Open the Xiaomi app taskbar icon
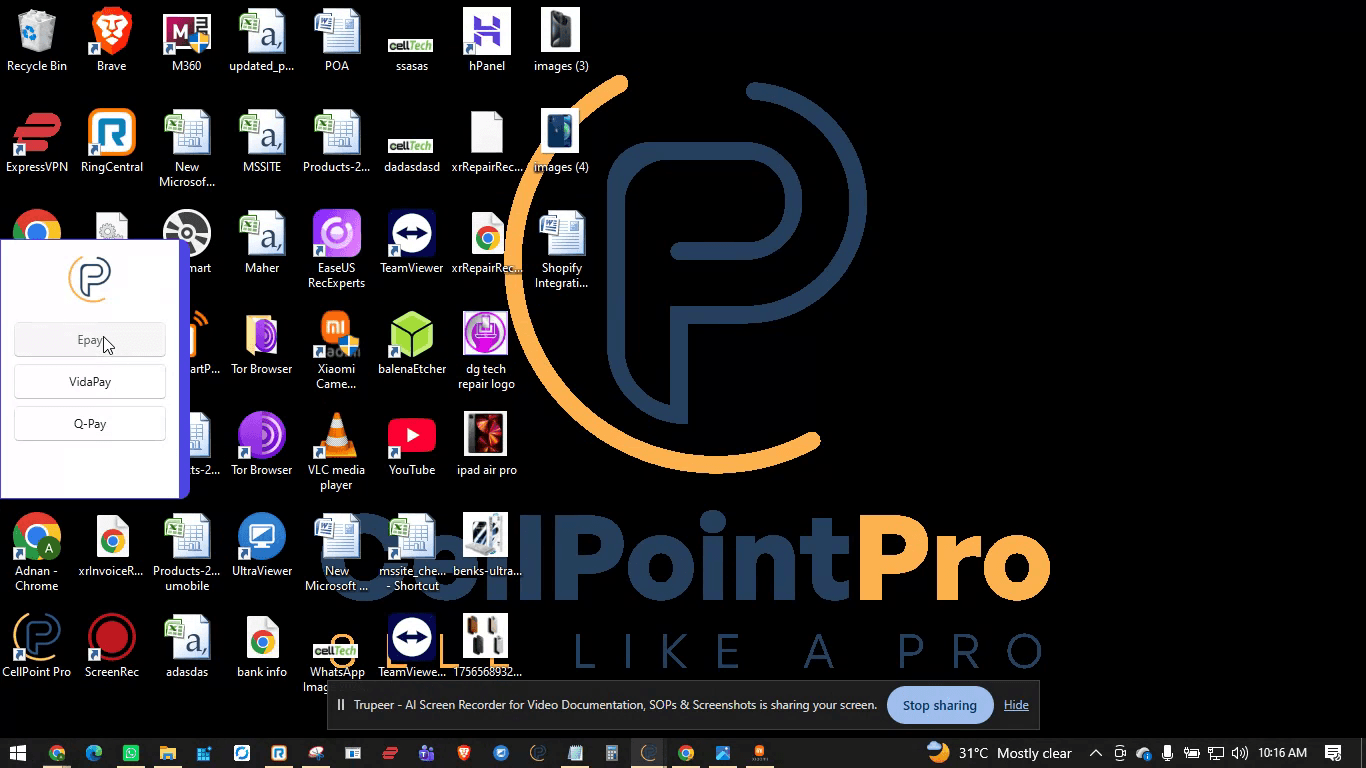Viewport: 1366px width, 768px height. pos(760,753)
